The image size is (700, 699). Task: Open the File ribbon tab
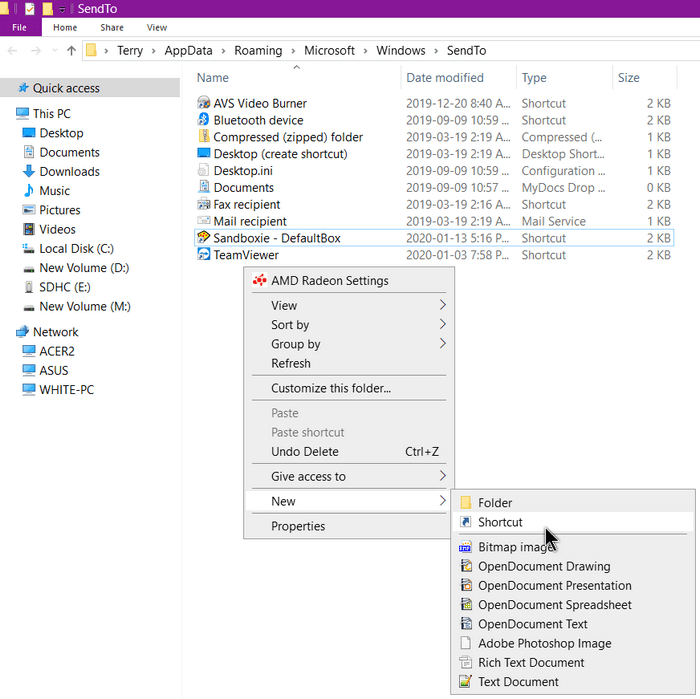(20, 27)
